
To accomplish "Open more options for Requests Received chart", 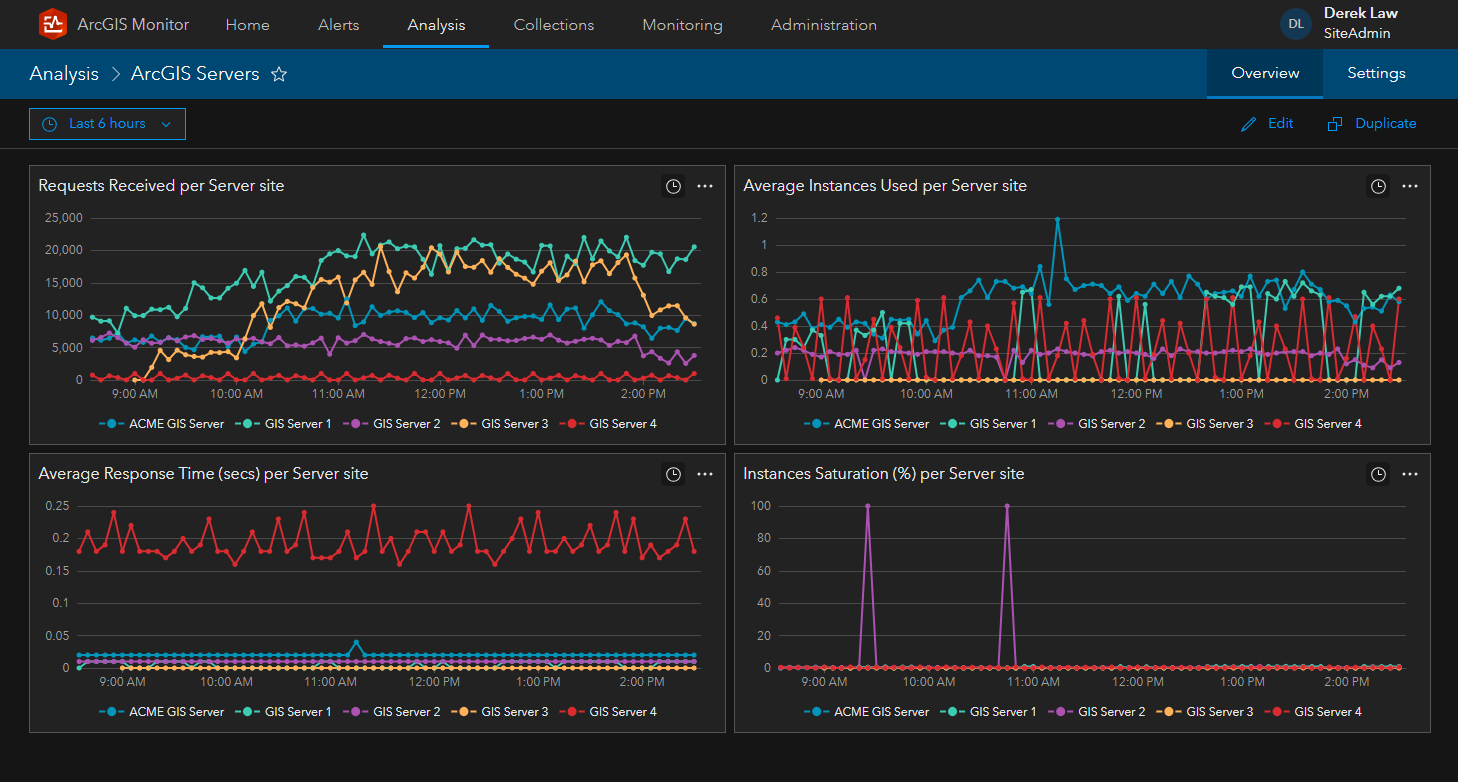I will click(x=705, y=186).
